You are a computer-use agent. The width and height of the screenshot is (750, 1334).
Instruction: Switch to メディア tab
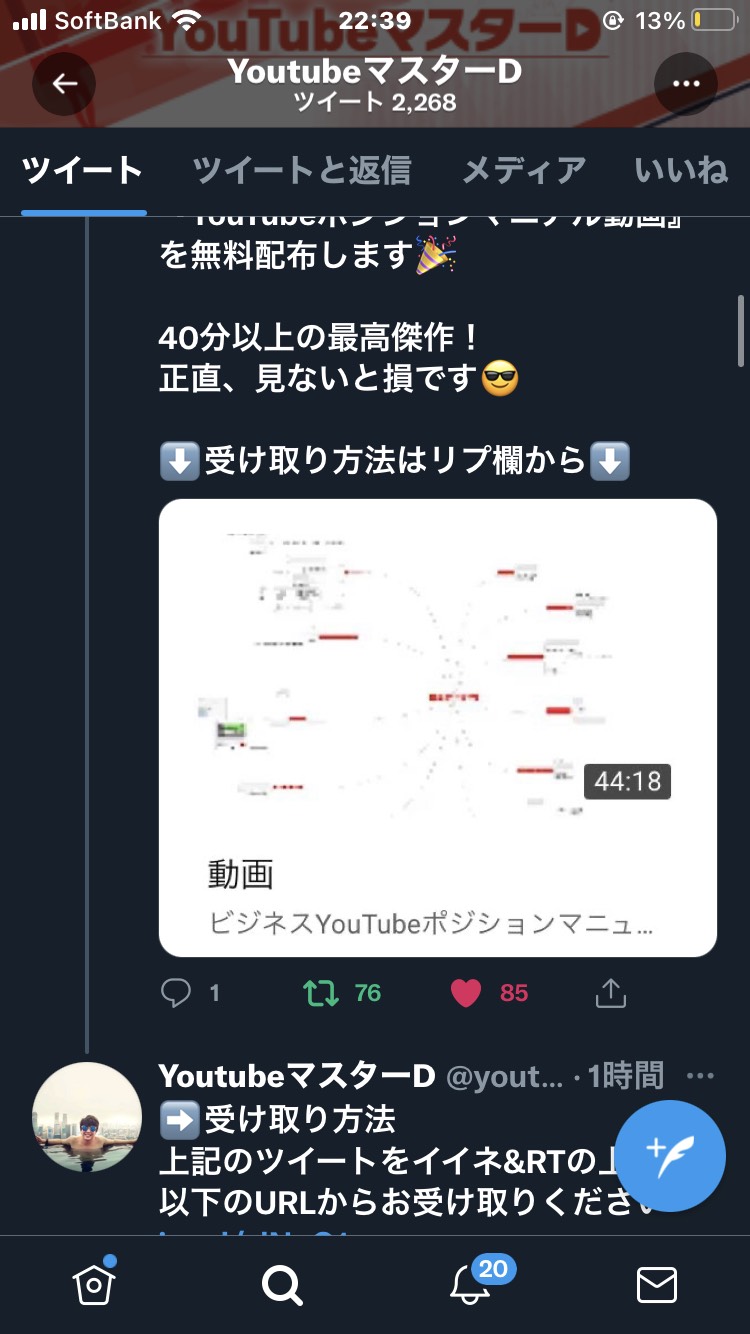[524, 170]
